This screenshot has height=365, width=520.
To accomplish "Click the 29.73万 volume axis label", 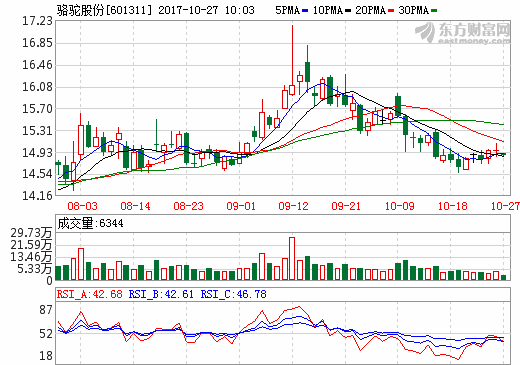I will click(x=31, y=233).
